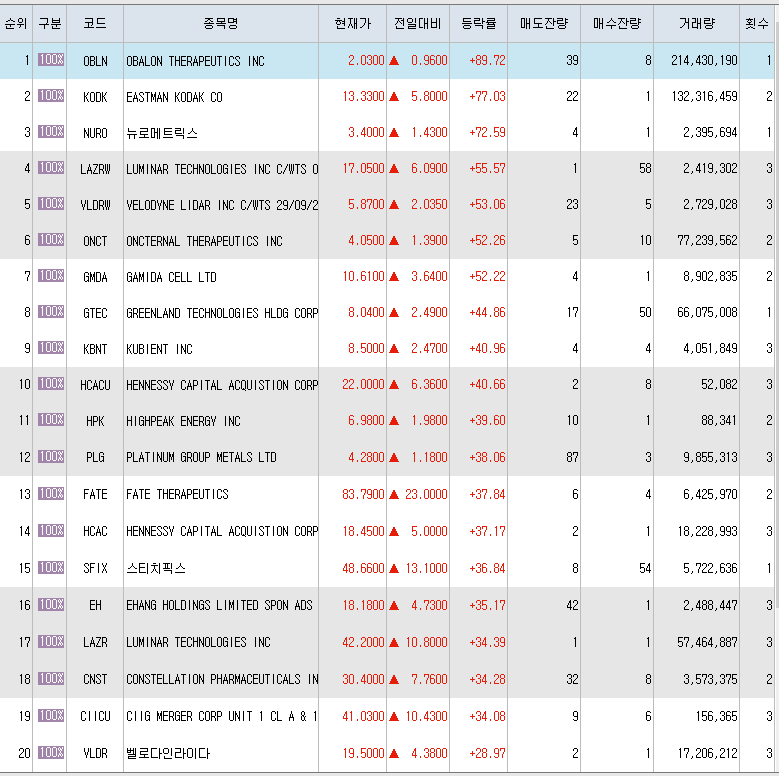
Task: Click the HCAC ticker code
Action: pyautogui.click(x=95, y=531)
